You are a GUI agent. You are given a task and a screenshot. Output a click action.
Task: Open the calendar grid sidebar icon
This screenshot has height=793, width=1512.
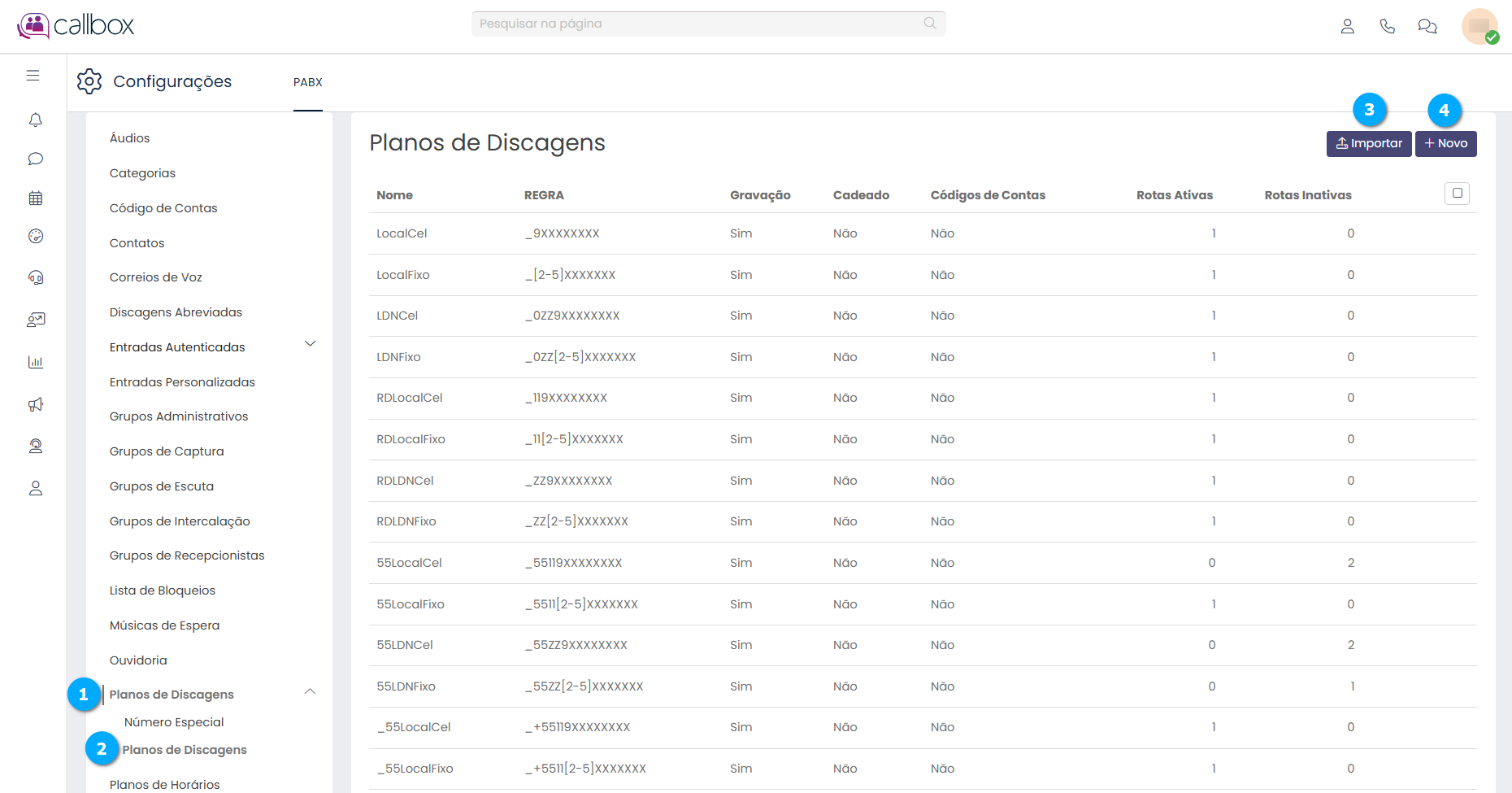point(35,198)
